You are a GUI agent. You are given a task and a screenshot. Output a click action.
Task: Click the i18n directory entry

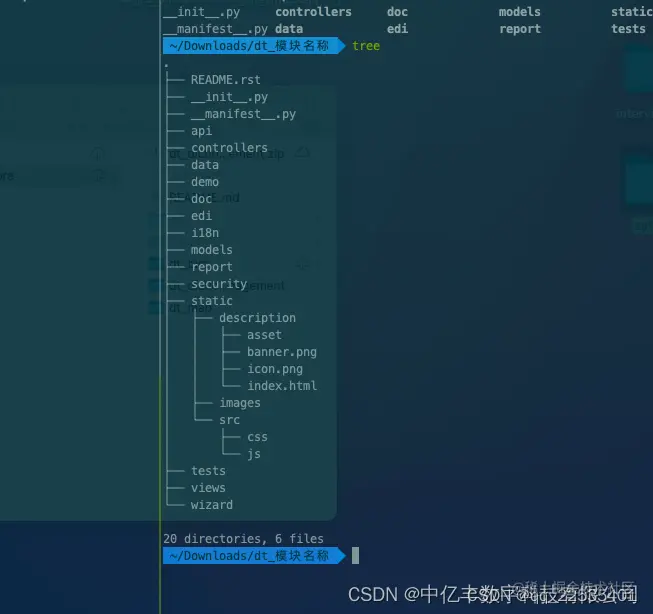coord(204,233)
